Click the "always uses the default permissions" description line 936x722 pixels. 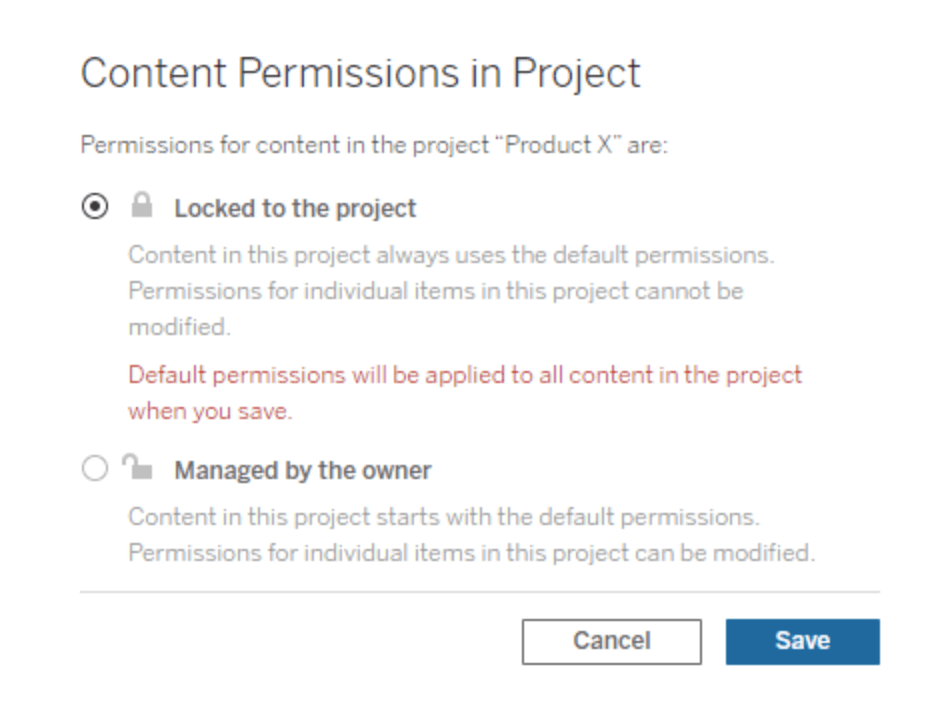pyautogui.click(x=450, y=255)
